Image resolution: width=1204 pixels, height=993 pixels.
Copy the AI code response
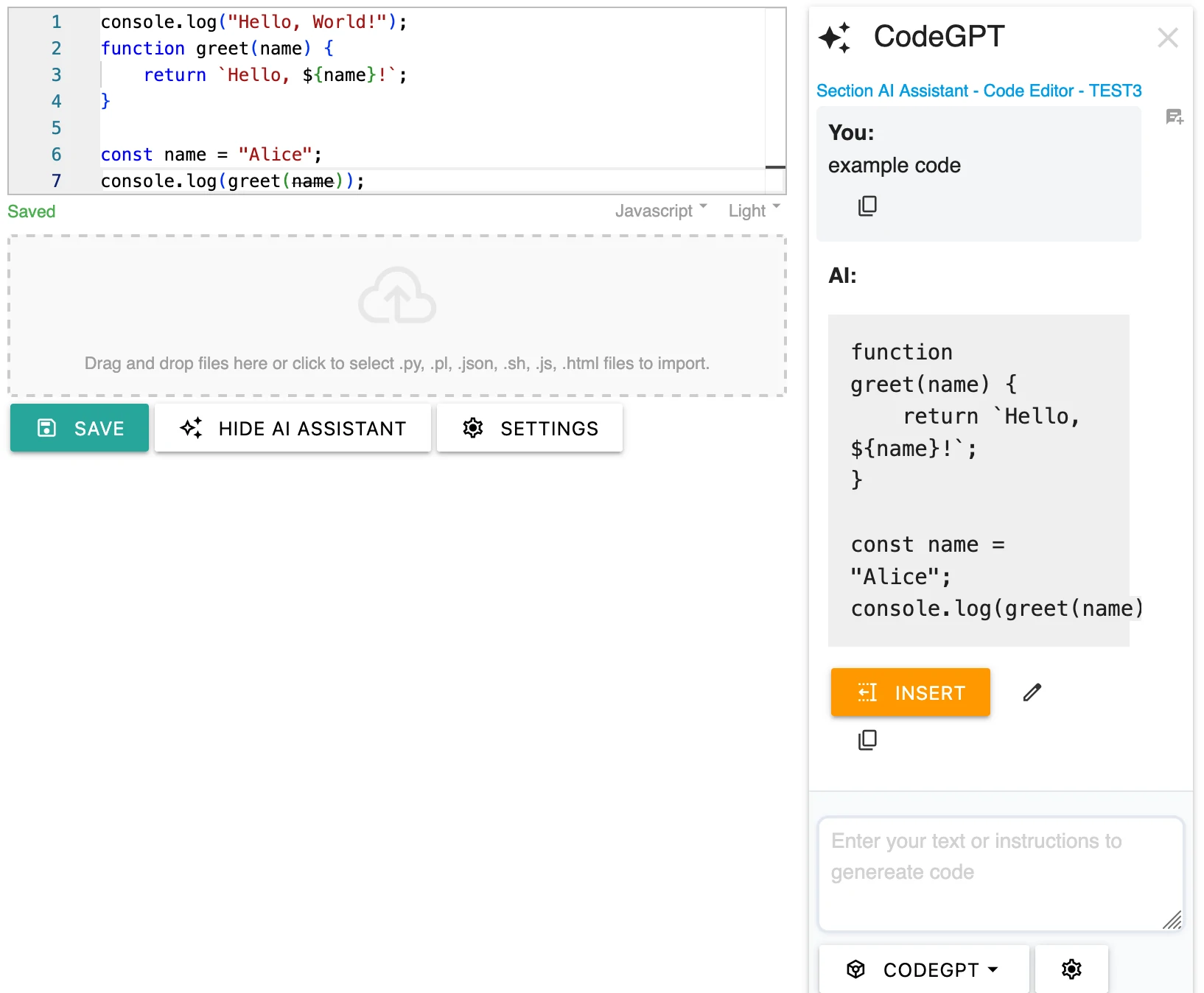[867, 740]
